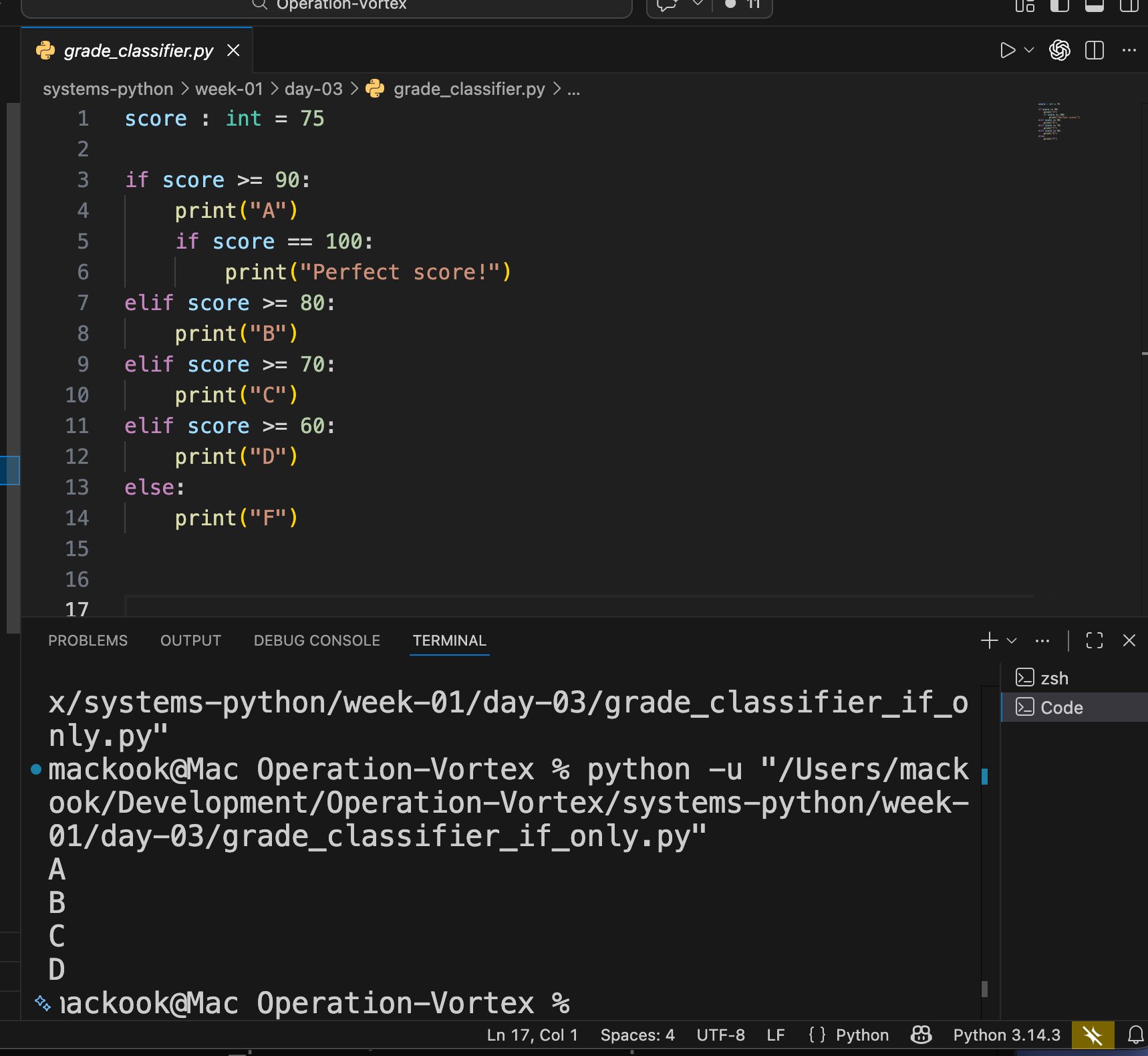Click the day-03 breadcrumb folder
Image resolution: width=1148 pixels, height=1056 pixels.
[313, 89]
